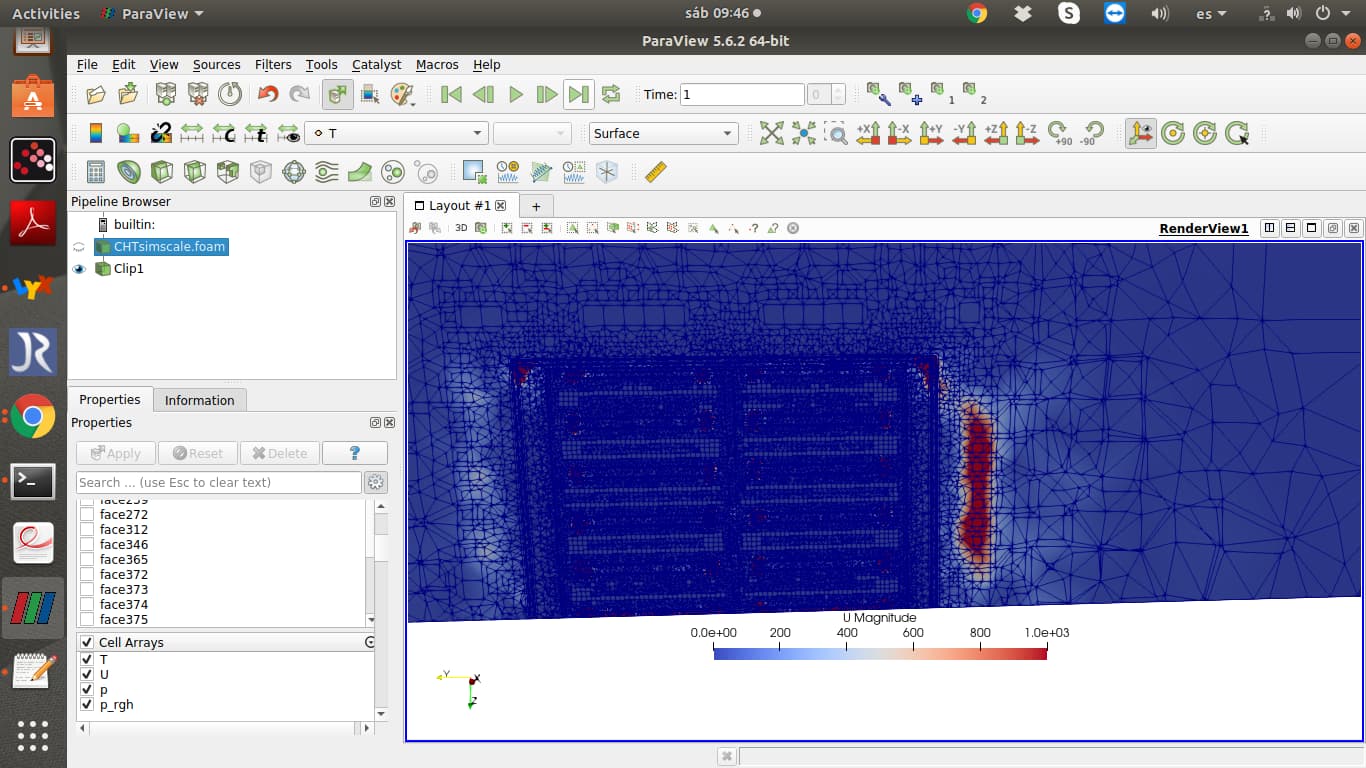Reset camera with the Reset view icon
This screenshot has width=1366, height=768.
(x=771, y=133)
